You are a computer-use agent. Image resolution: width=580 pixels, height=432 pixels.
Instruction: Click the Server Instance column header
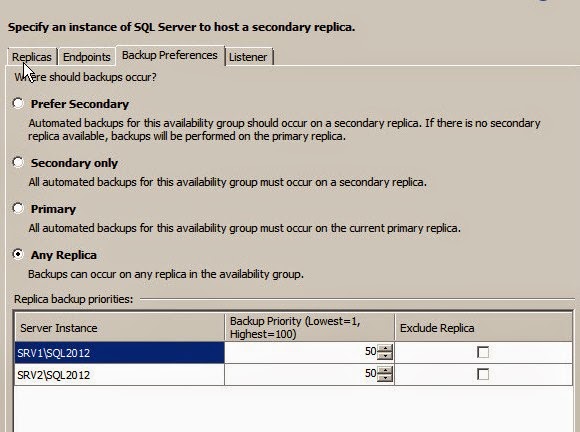pyautogui.click(x=120, y=328)
